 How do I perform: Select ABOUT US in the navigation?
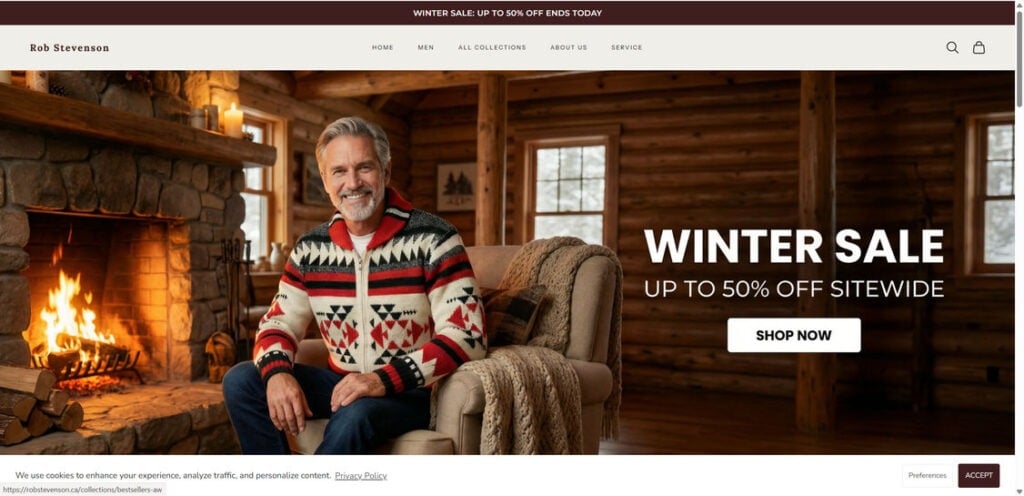568,48
